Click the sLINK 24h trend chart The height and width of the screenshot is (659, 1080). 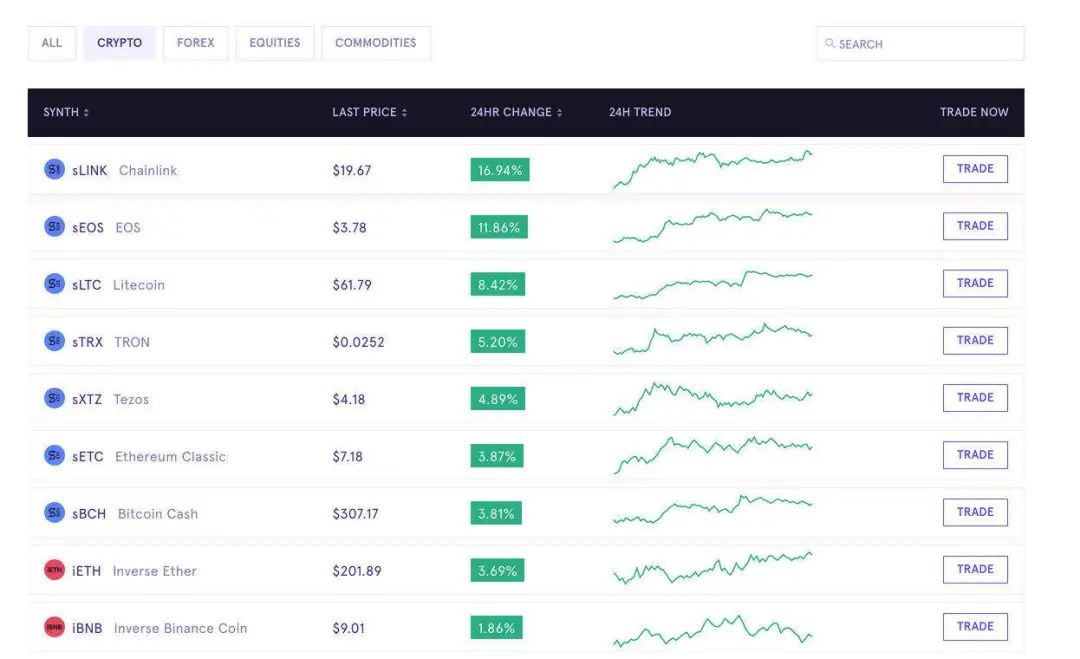click(x=713, y=169)
